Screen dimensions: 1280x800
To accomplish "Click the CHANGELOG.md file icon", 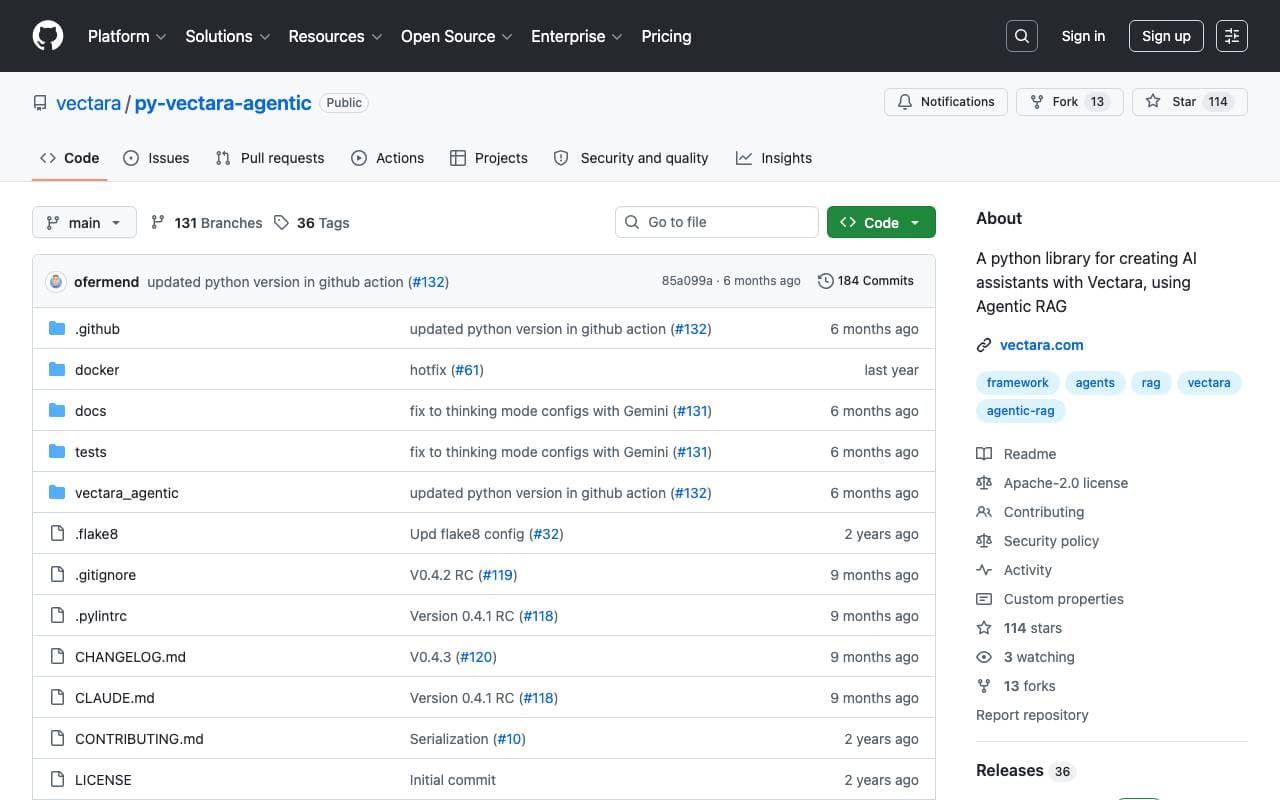I will [x=57, y=657].
